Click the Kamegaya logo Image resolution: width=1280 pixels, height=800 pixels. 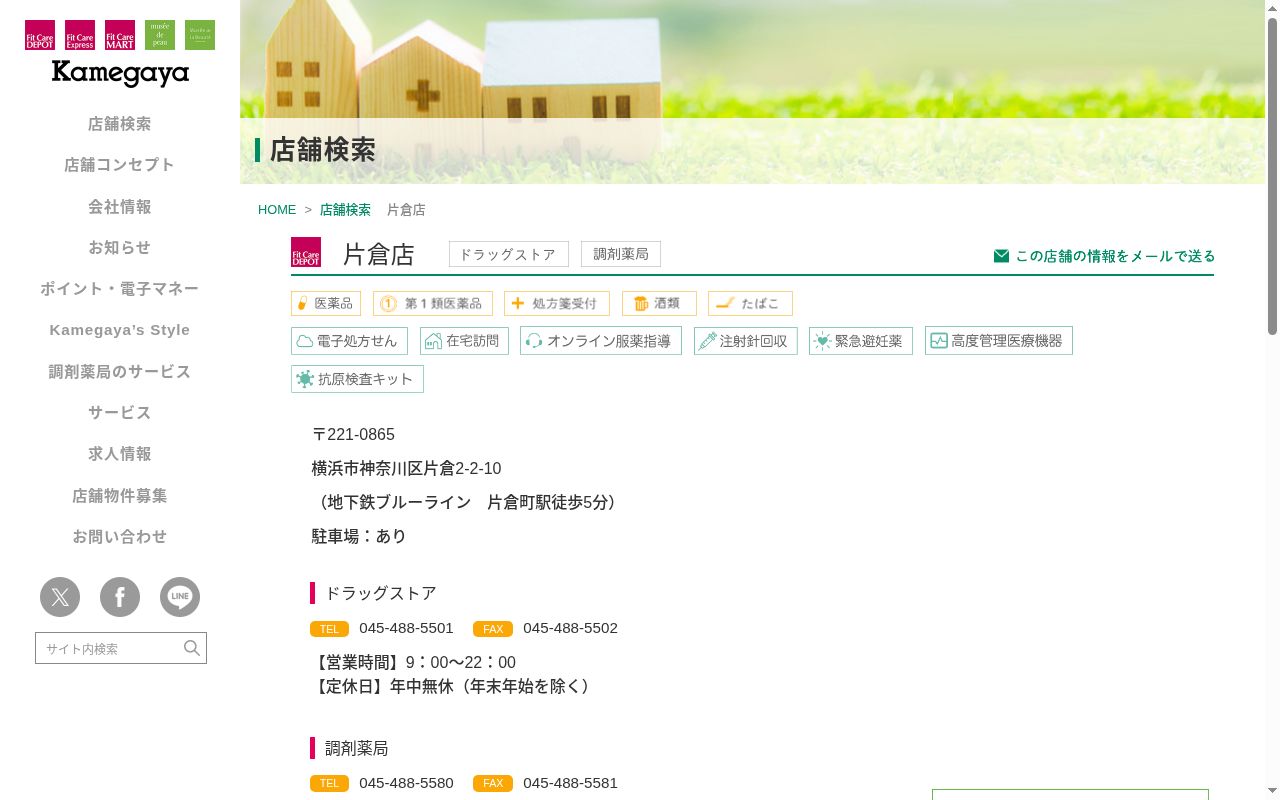click(x=120, y=74)
